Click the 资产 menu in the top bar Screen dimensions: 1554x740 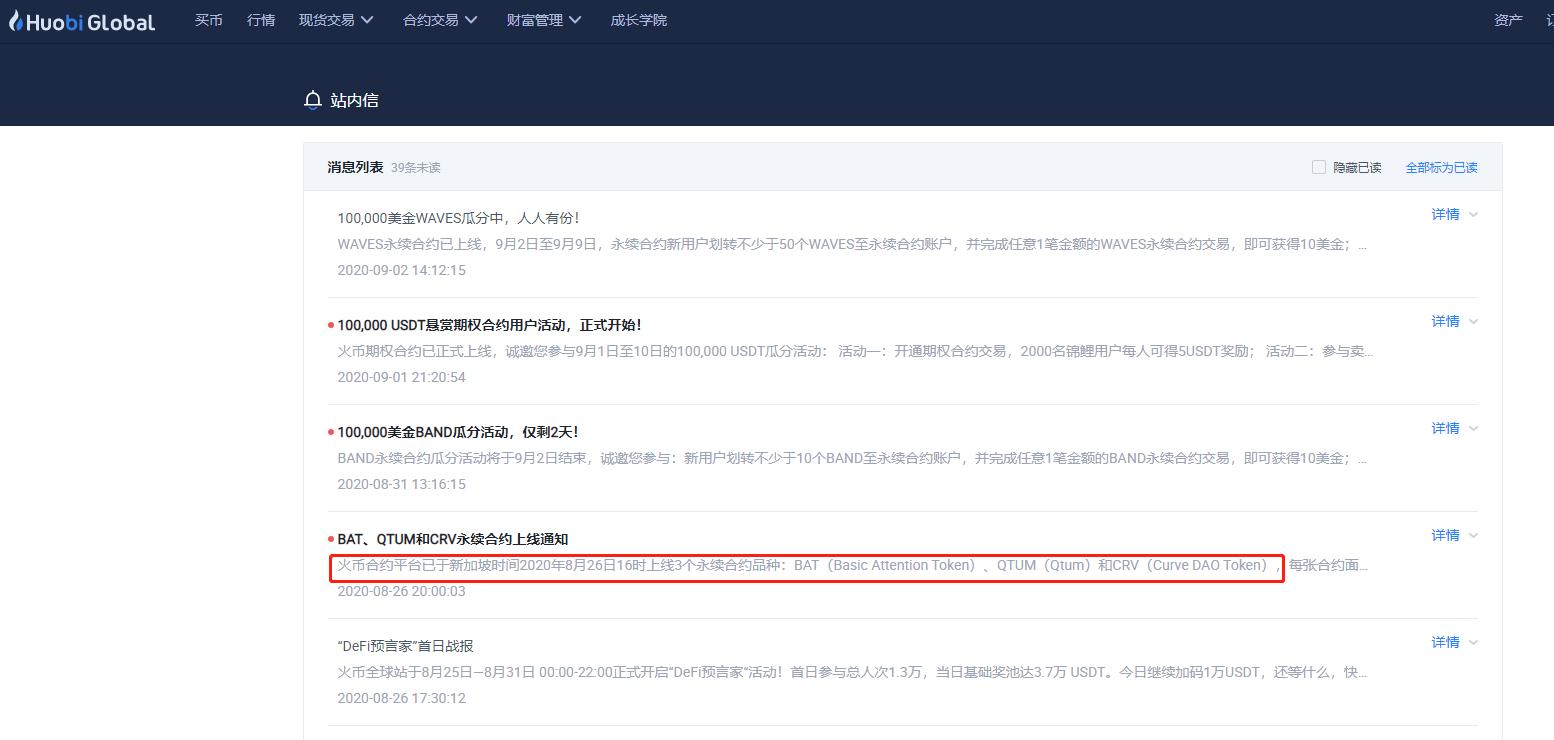point(1507,18)
